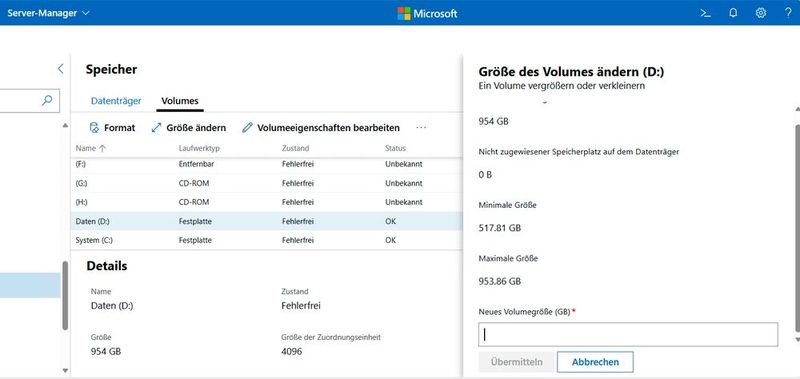Select the Daten (D:) volume row
This screenshot has height=379, width=800.
click(266, 221)
